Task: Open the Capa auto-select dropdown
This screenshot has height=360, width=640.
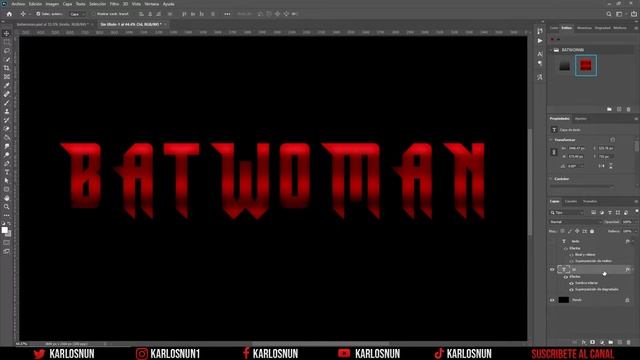Action: (x=77, y=14)
